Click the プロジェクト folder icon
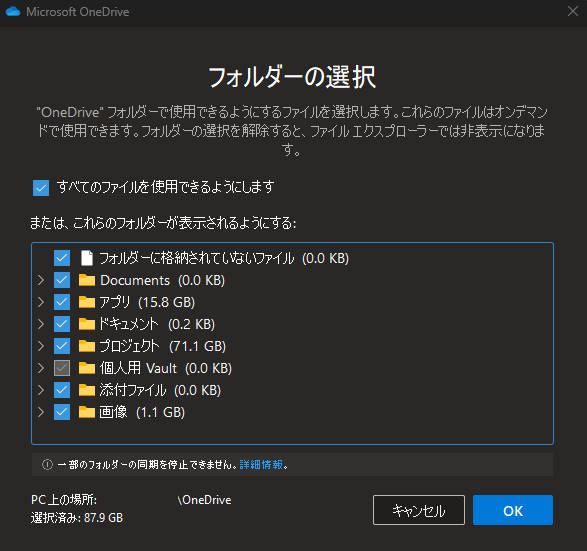 (87, 346)
